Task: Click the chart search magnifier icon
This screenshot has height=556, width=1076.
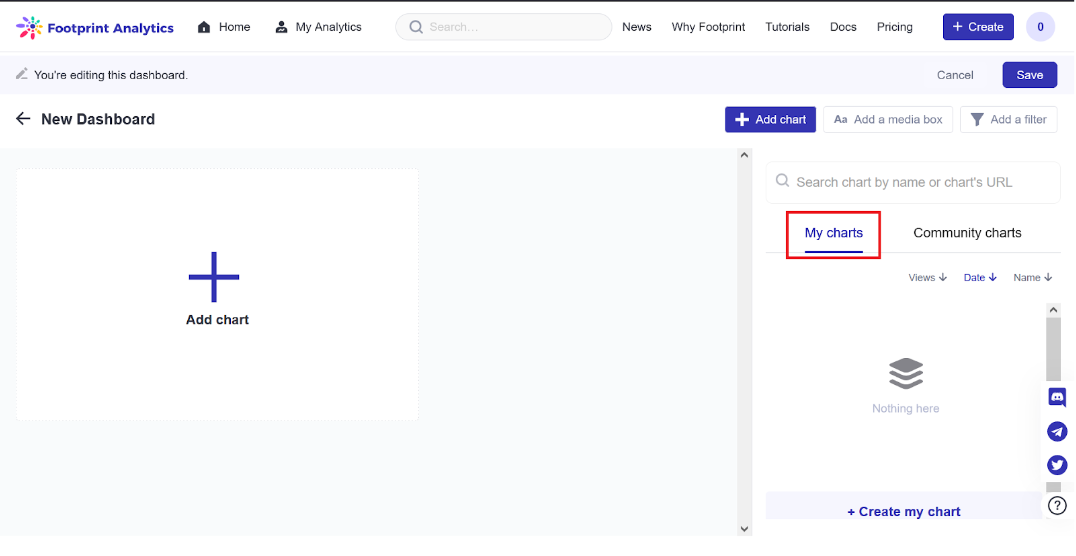Action: click(x=782, y=181)
